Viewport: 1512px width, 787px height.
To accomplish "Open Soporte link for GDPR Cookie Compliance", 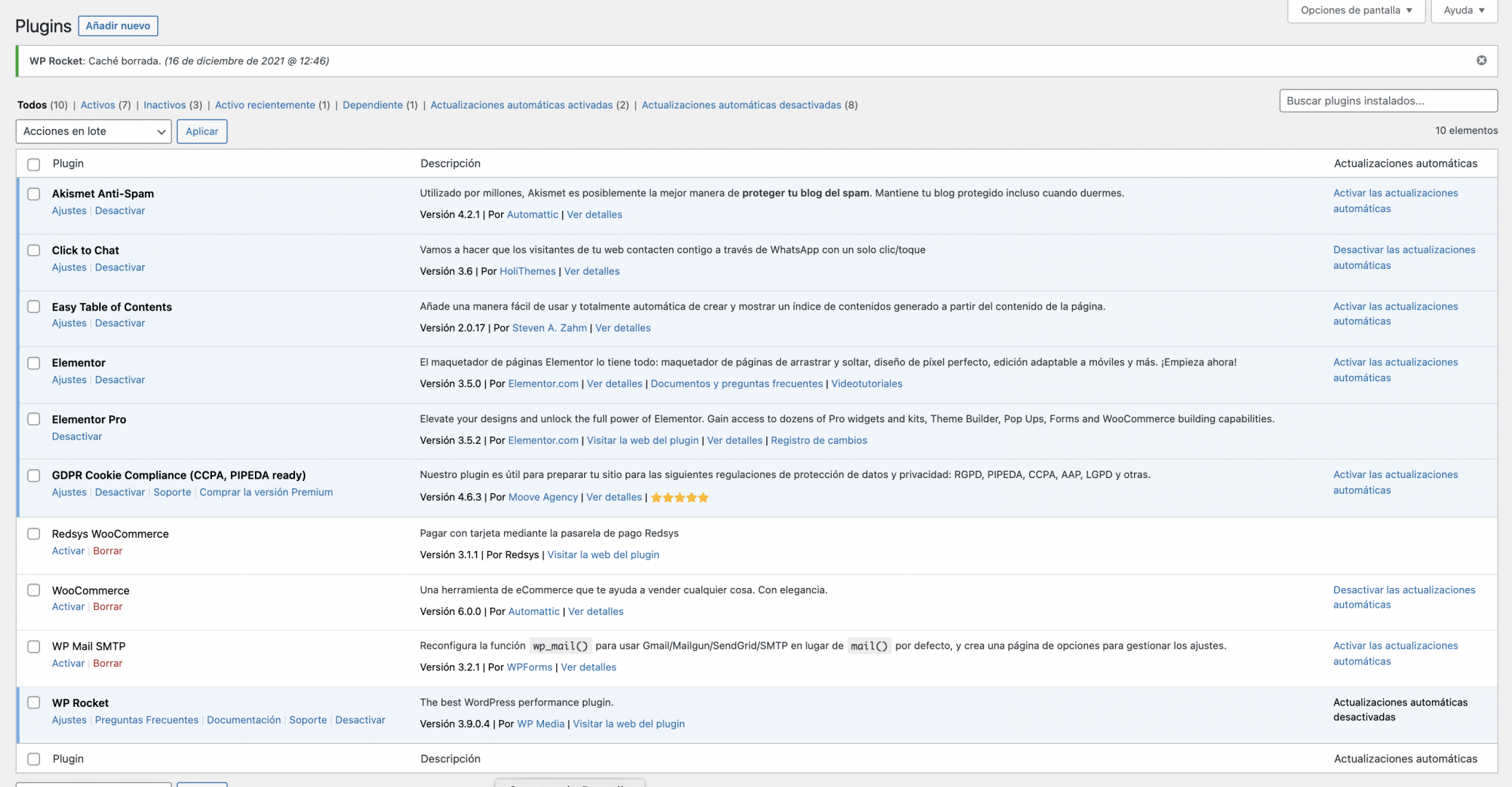I will (x=172, y=492).
